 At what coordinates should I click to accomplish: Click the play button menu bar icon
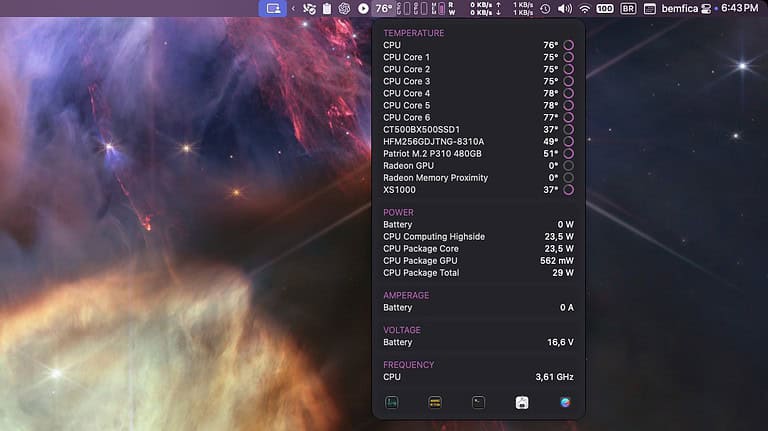[363, 8]
